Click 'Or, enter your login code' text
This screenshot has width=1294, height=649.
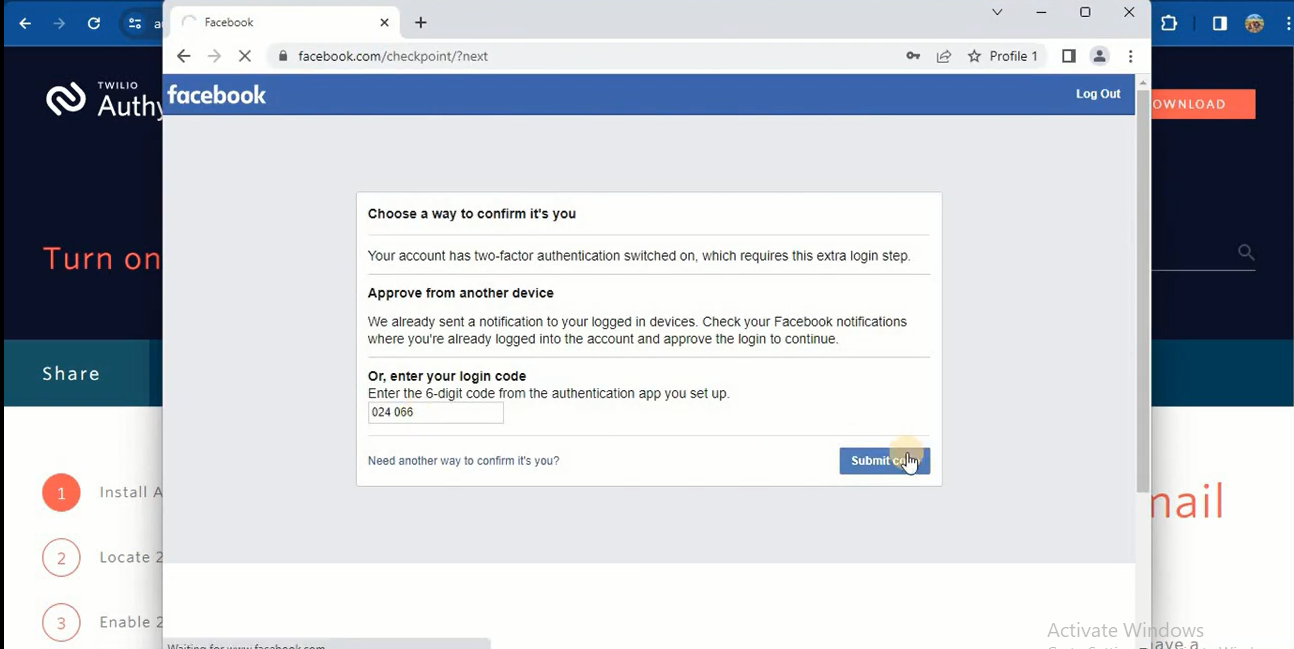447,376
